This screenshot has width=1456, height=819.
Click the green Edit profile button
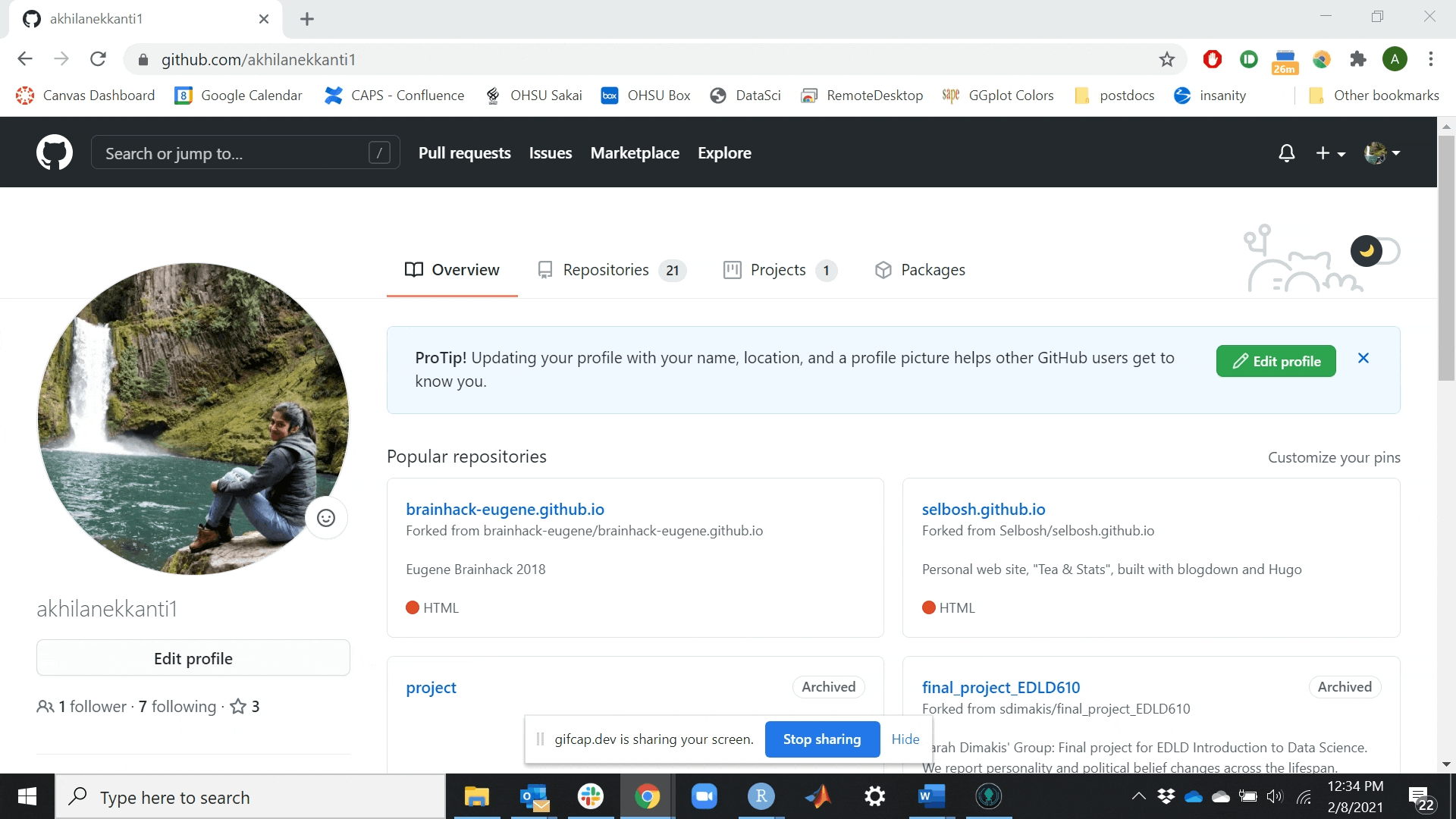pos(1276,362)
